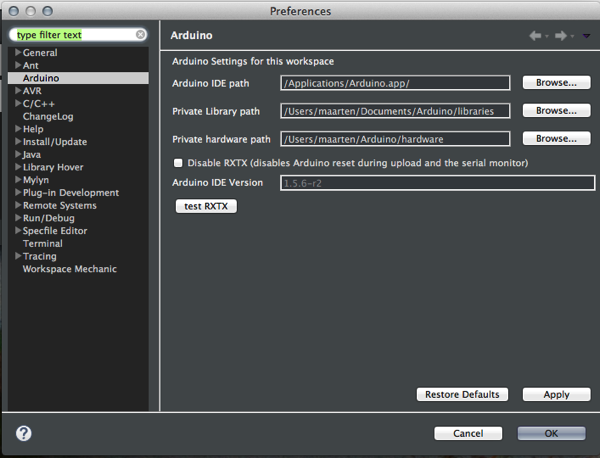Expand the Library Hover tree node
The width and height of the screenshot is (600, 458).
click(x=18, y=167)
